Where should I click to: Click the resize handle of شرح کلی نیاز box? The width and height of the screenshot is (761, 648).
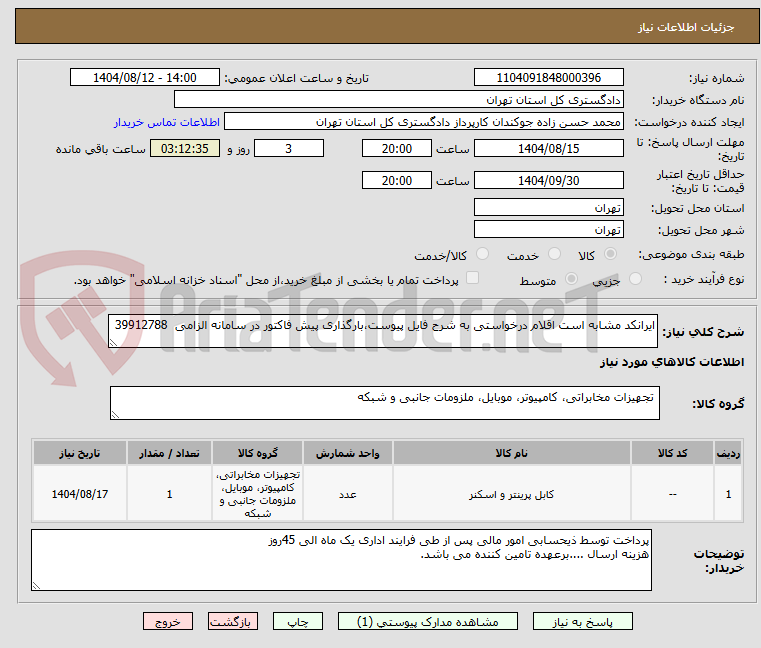point(114,343)
